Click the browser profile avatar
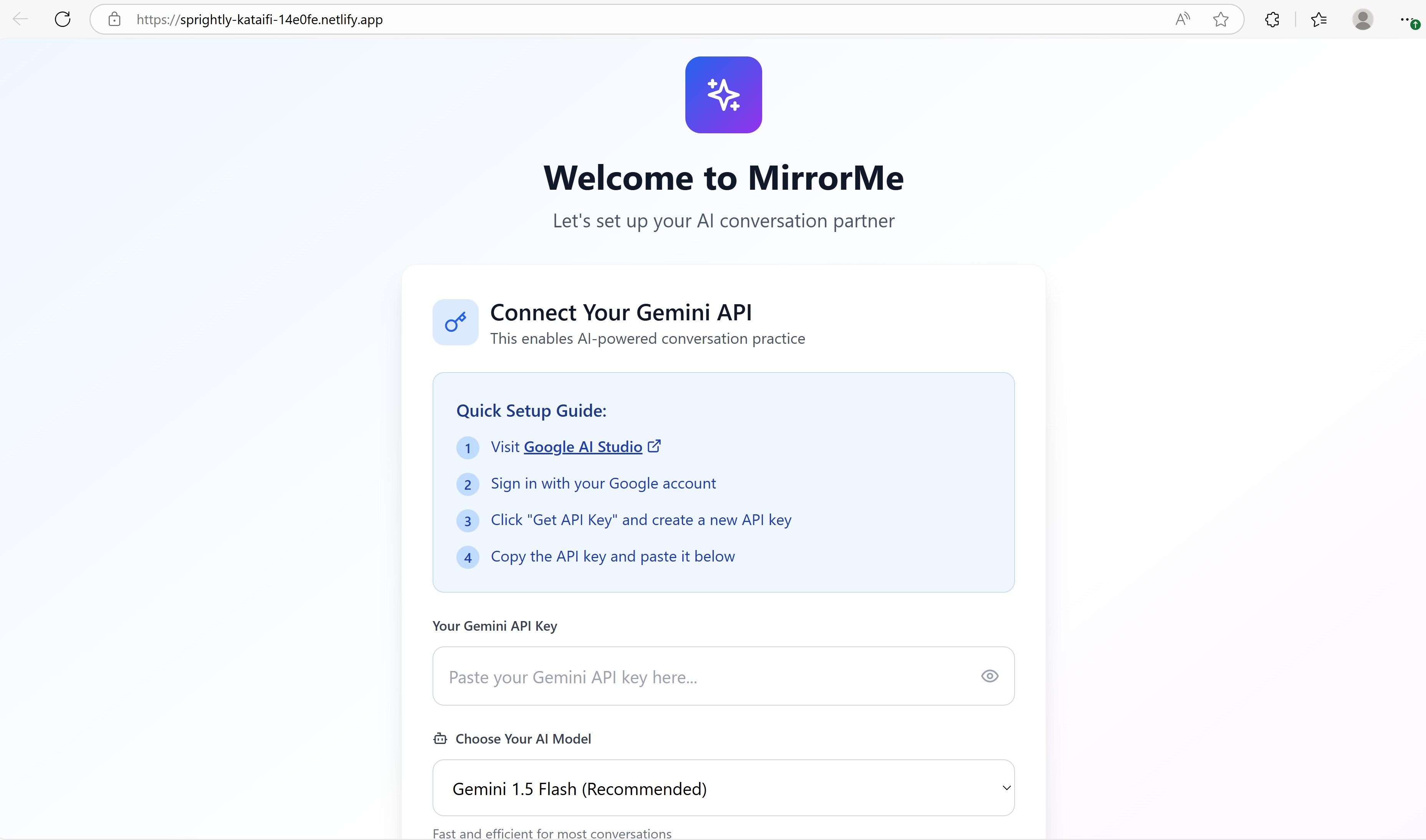This screenshot has height=840, width=1426. tap(1362, 19)
